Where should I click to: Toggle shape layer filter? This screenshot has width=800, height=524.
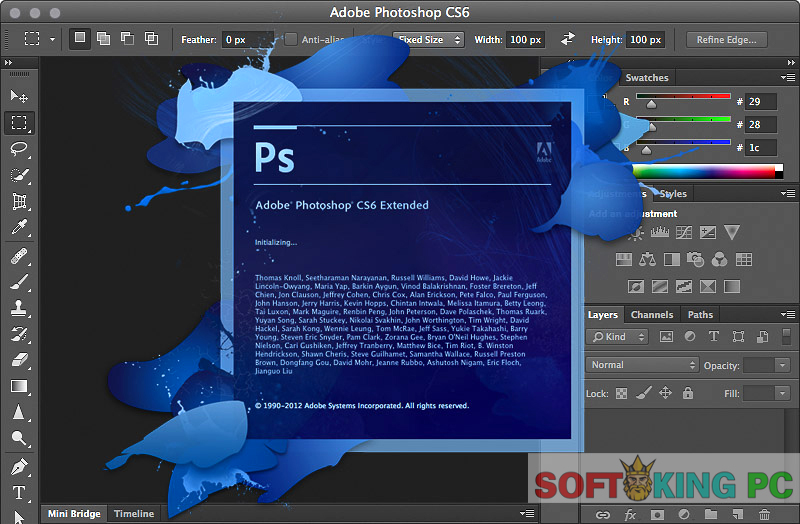(x=738, y=336)
